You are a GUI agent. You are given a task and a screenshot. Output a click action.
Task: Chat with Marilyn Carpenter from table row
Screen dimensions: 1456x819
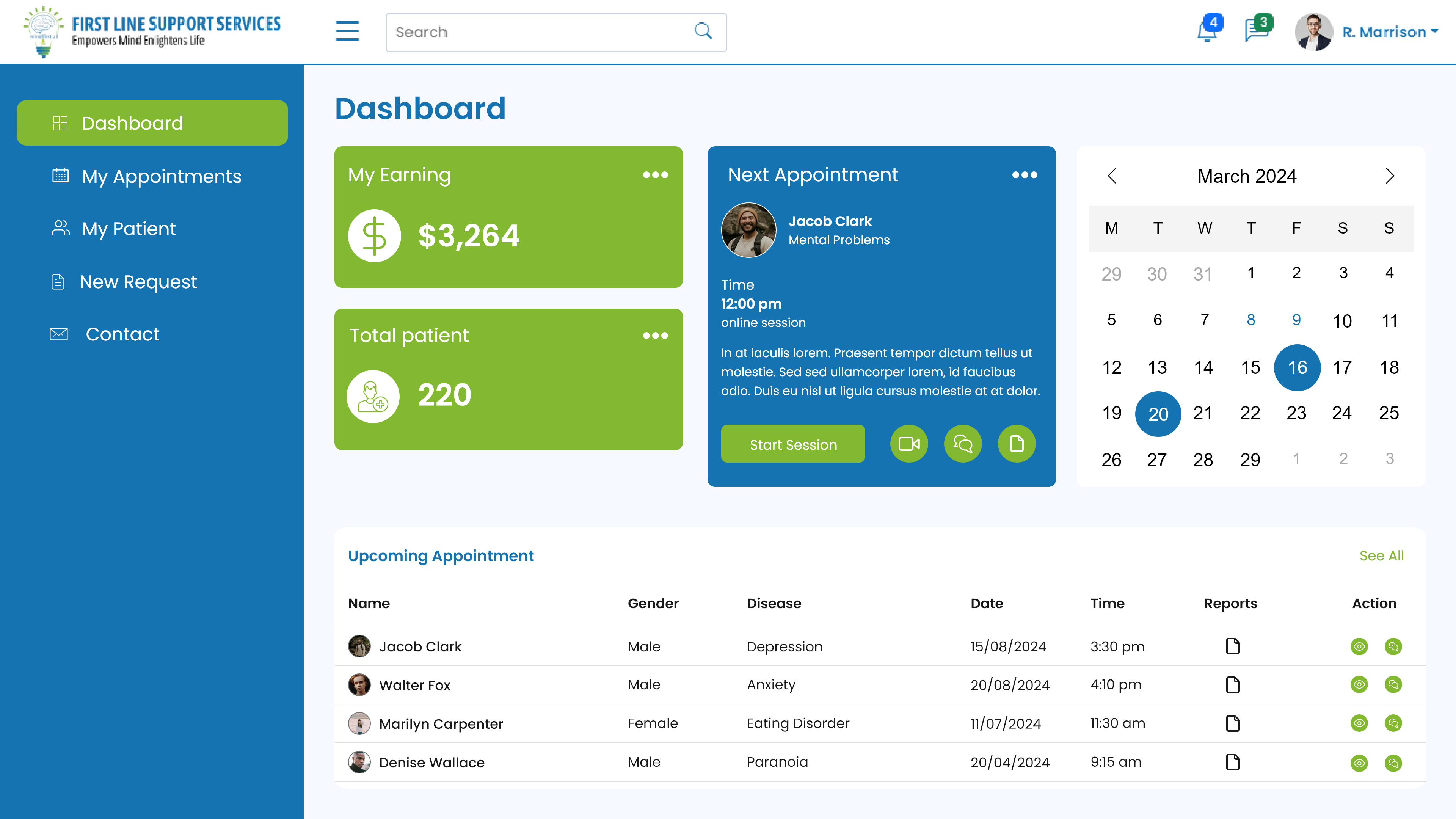point(1393,723)
